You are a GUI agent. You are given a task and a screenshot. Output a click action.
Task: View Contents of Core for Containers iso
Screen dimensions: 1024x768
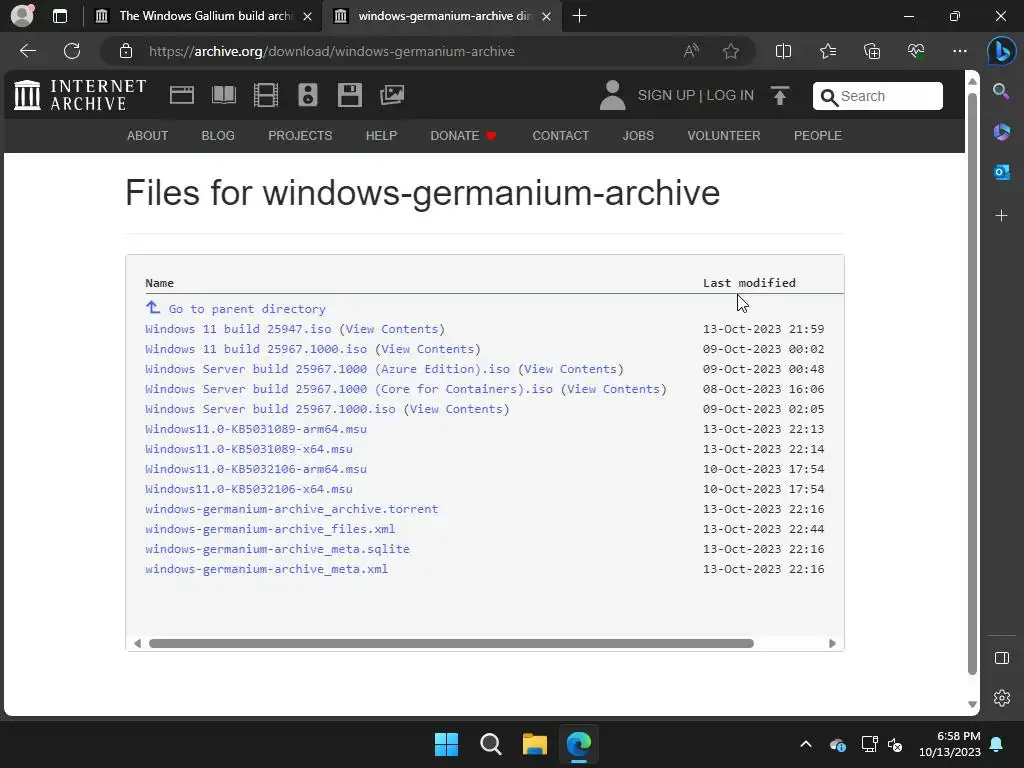coord(613,389)
